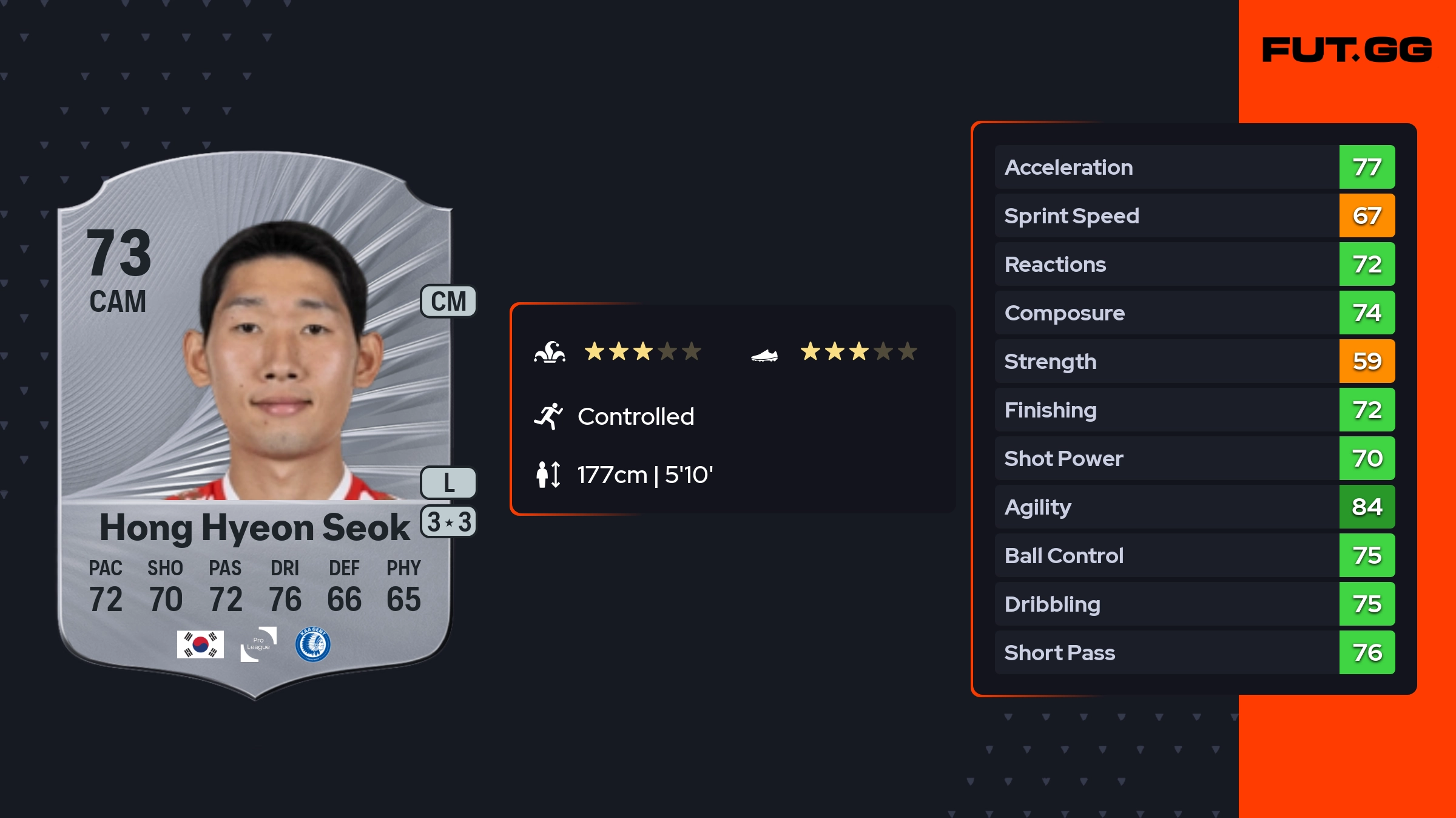This screenshot has width=1456, height=818.
Task: Select the Acceleration stat row
Action: (x=1166, y=167)
